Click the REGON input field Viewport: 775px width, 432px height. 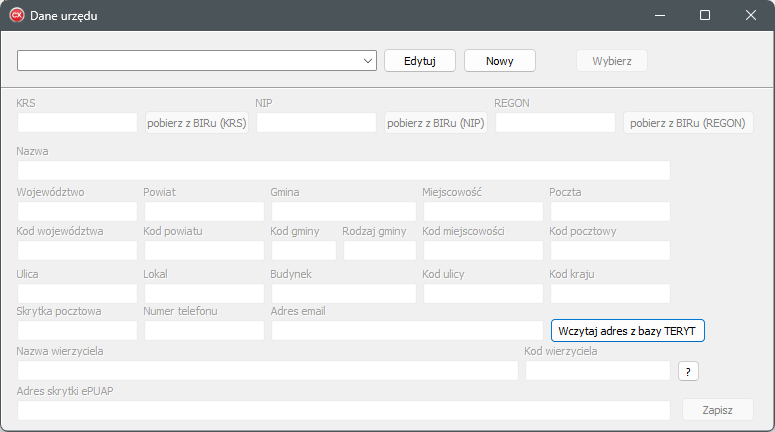click(x=555, y=123)
